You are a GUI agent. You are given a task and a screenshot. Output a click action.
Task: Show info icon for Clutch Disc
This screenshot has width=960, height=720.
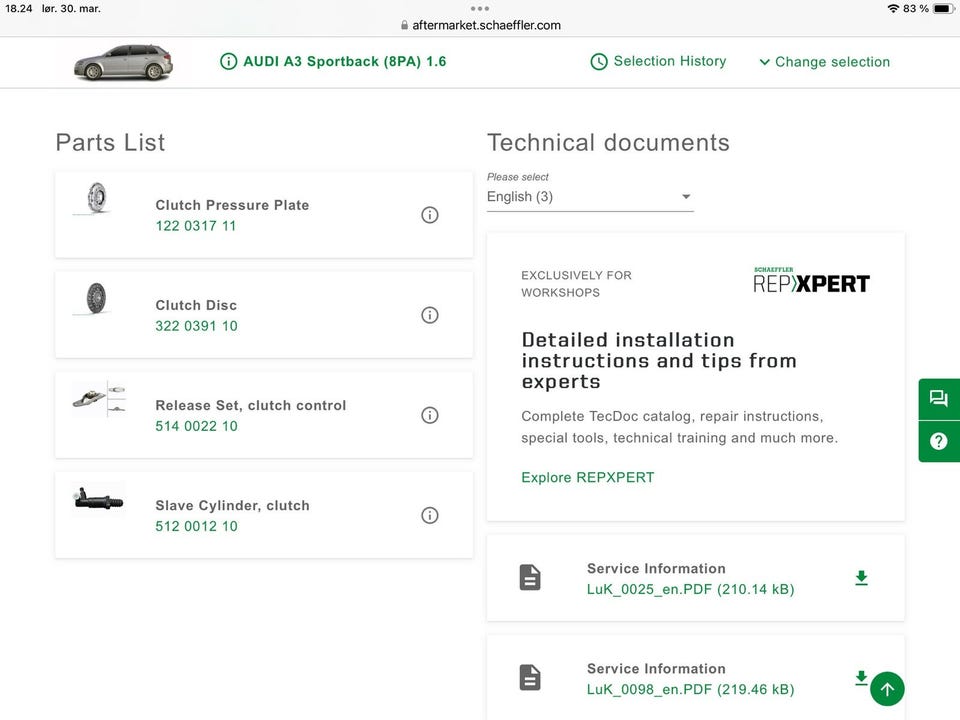pos(430,315)
